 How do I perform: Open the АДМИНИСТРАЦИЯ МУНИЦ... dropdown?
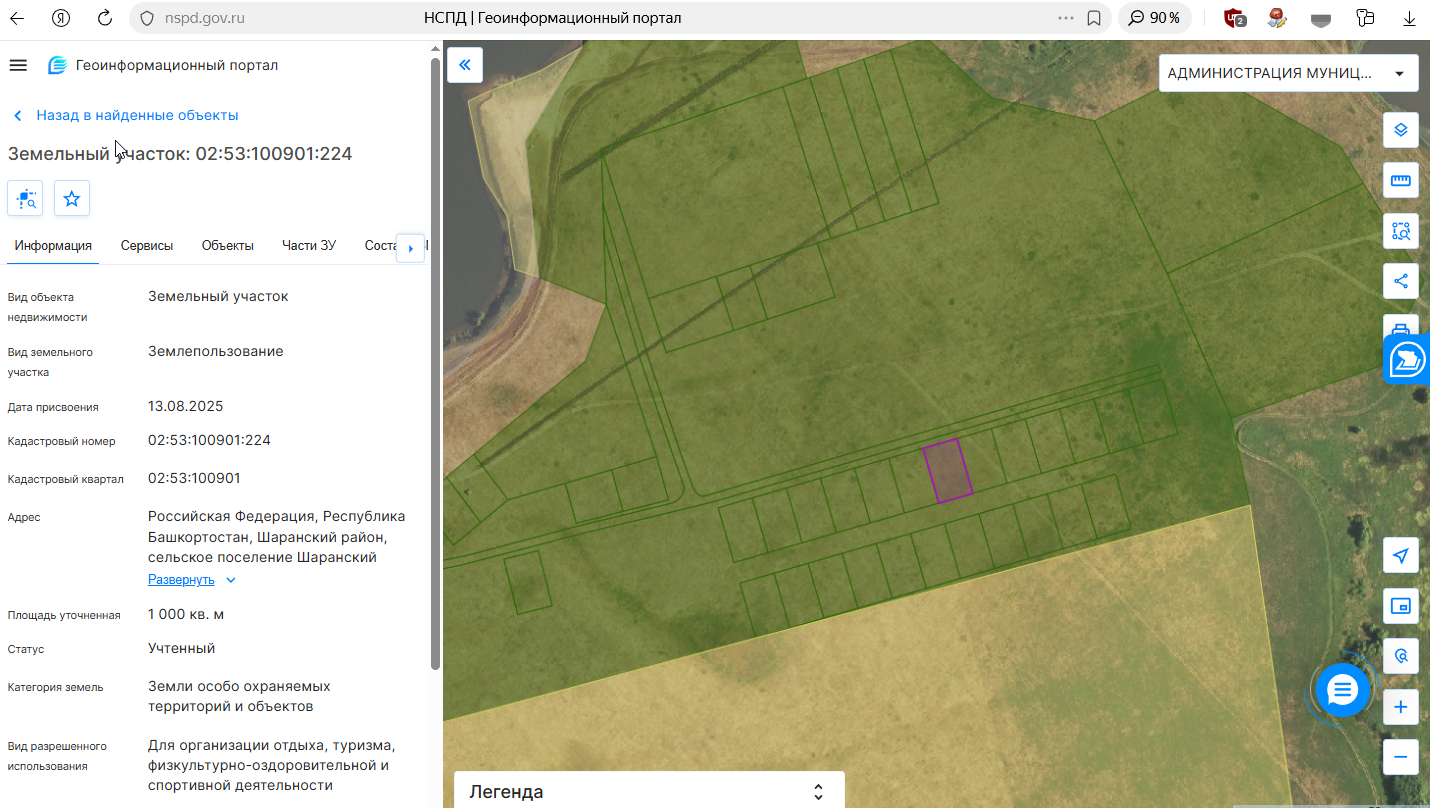[x=1289, y=73]
